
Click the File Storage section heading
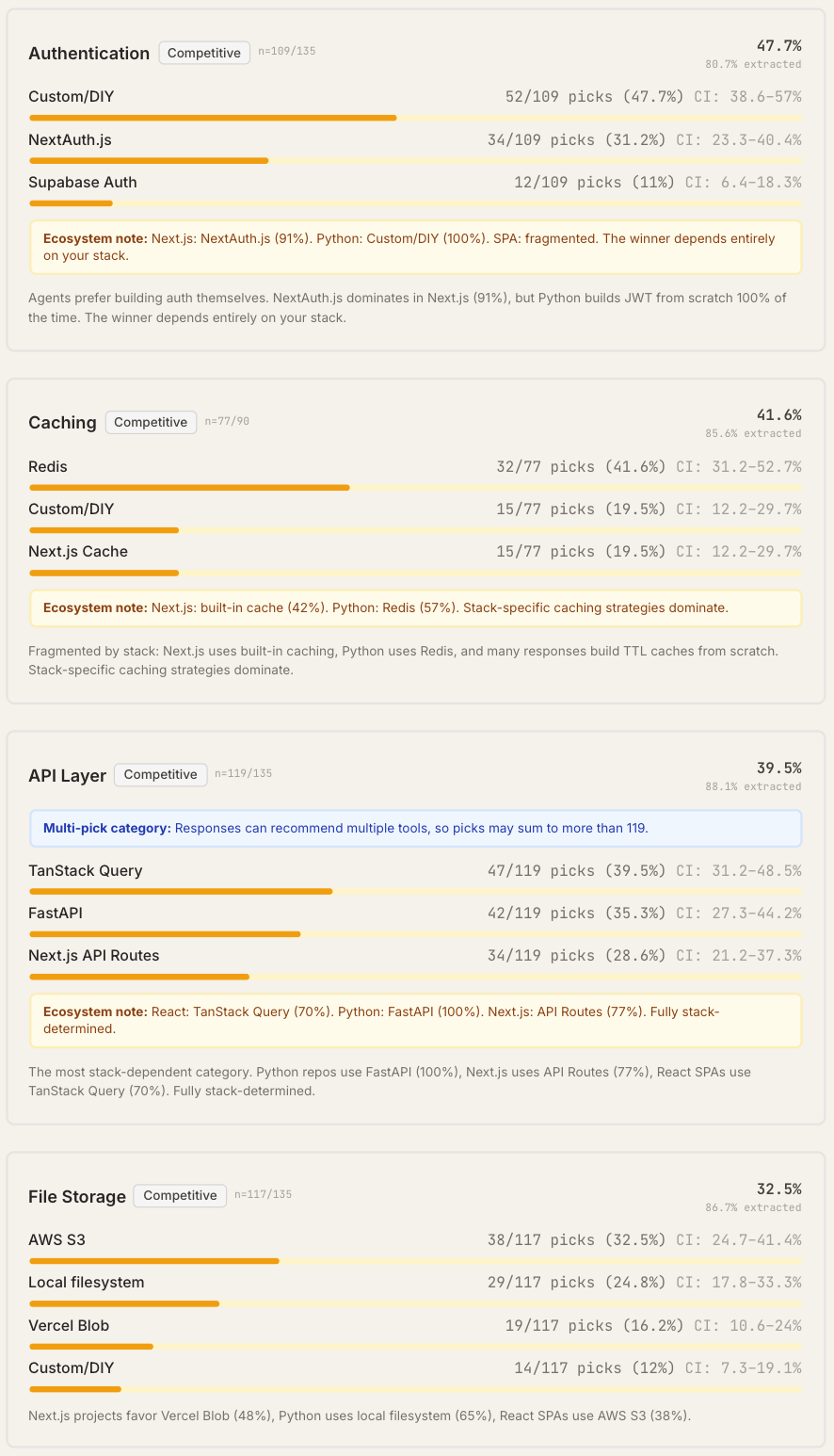click(x=77, y=1197)
